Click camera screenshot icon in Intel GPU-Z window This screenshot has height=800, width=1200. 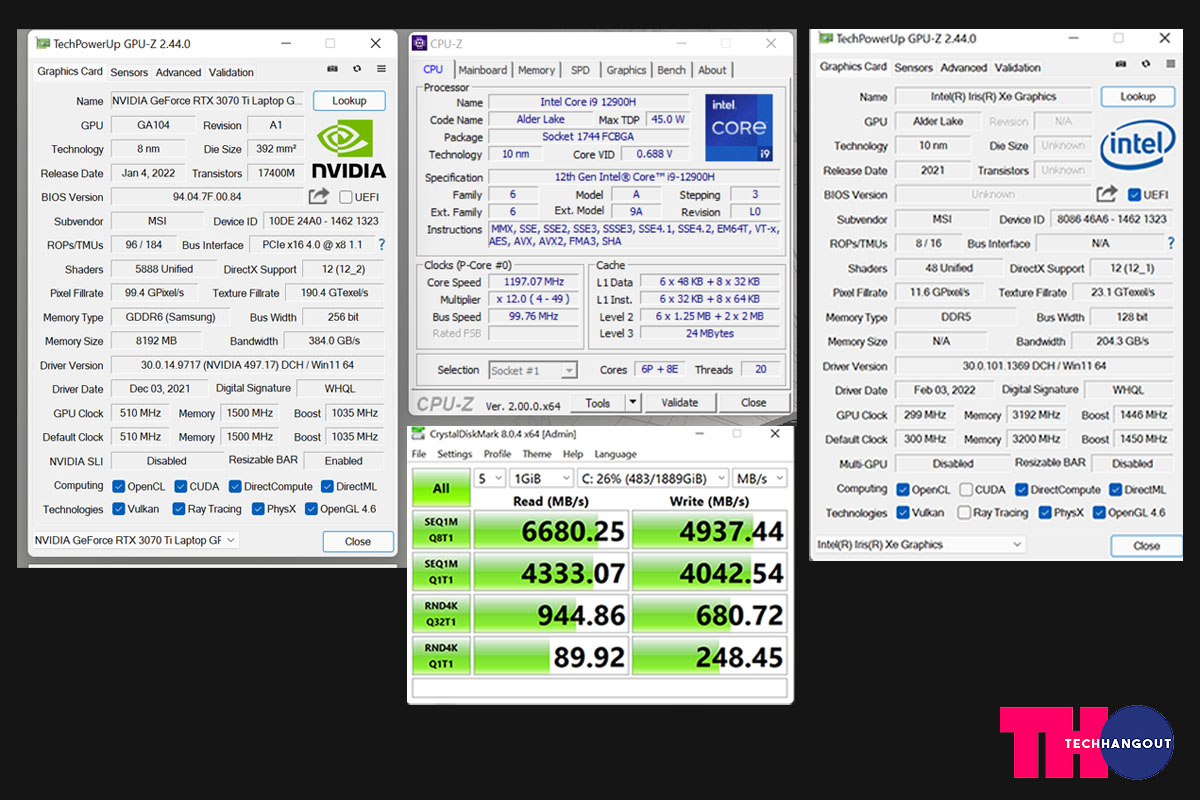(x=1122, y=66)
